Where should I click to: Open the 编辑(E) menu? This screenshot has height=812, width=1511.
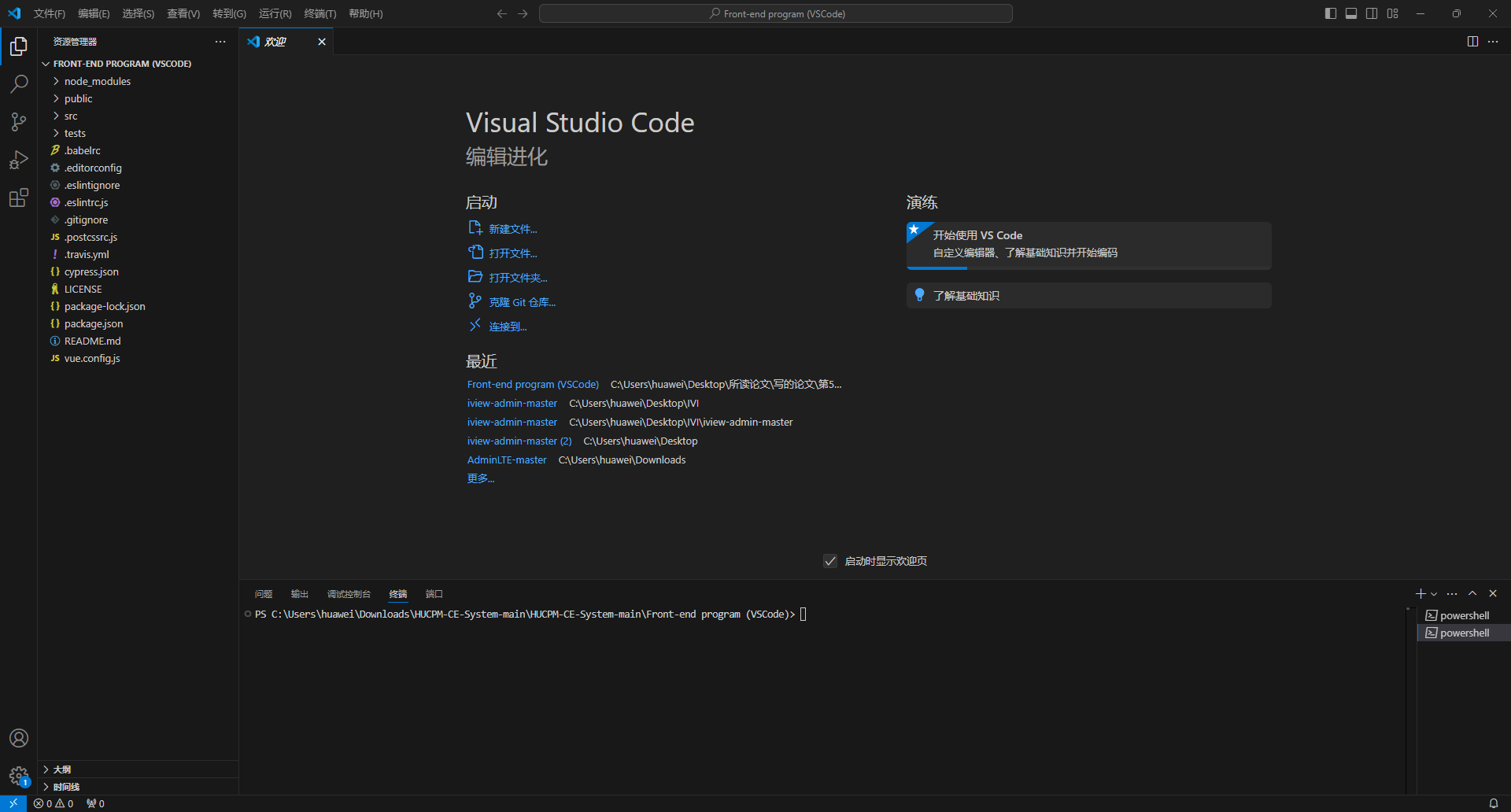click(x=94, y=13)
